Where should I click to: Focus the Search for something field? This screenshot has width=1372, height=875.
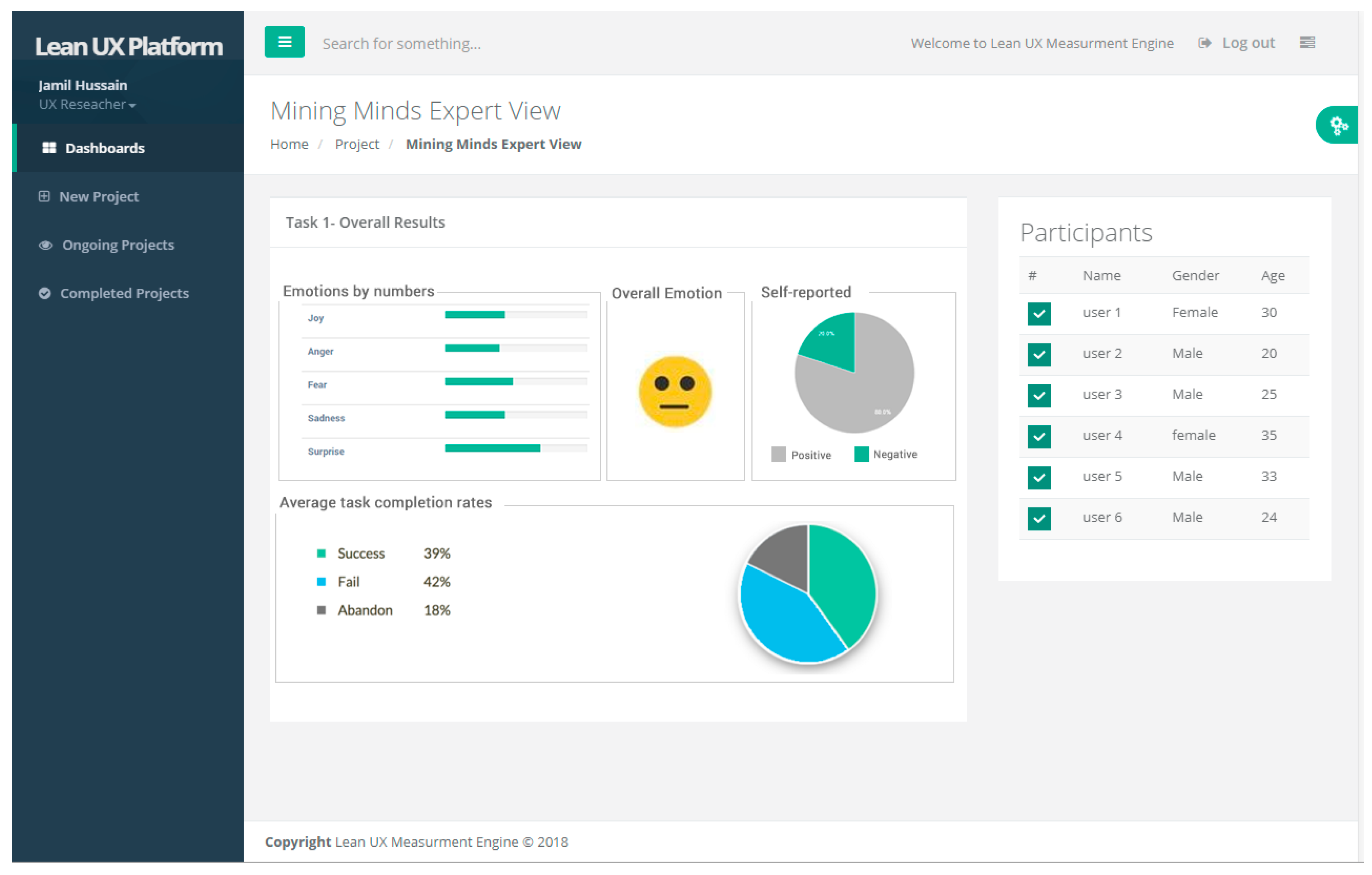(x=402, y=44)
